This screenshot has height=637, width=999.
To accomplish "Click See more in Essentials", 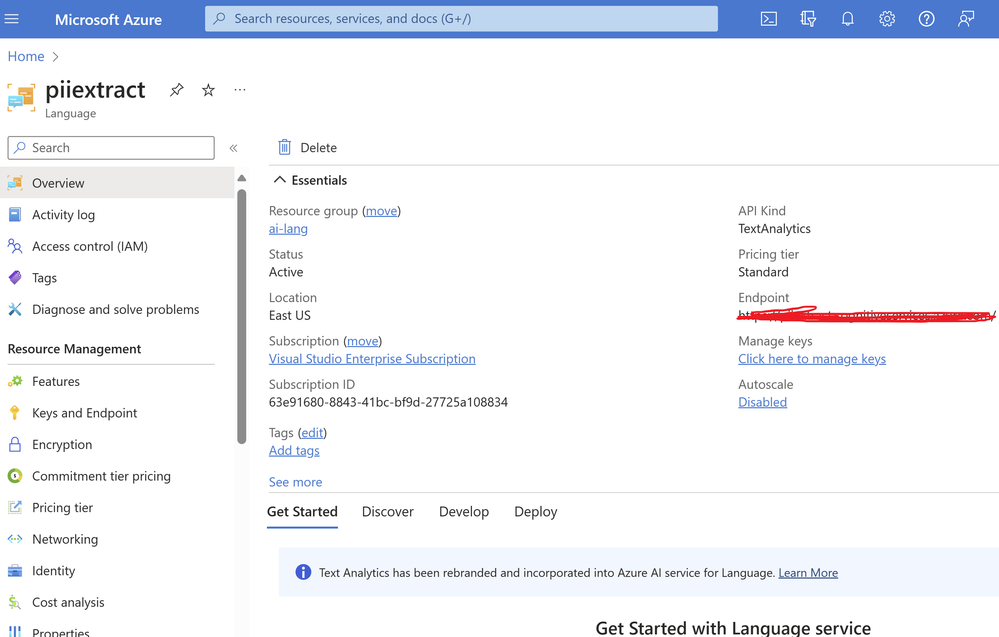I will click(x=296, y=482).
